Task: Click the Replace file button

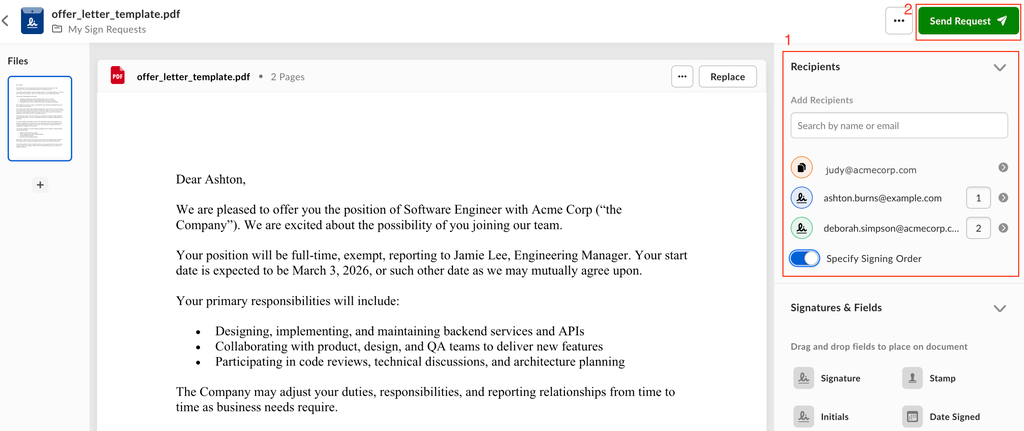Action: click(x=727, y=77)
